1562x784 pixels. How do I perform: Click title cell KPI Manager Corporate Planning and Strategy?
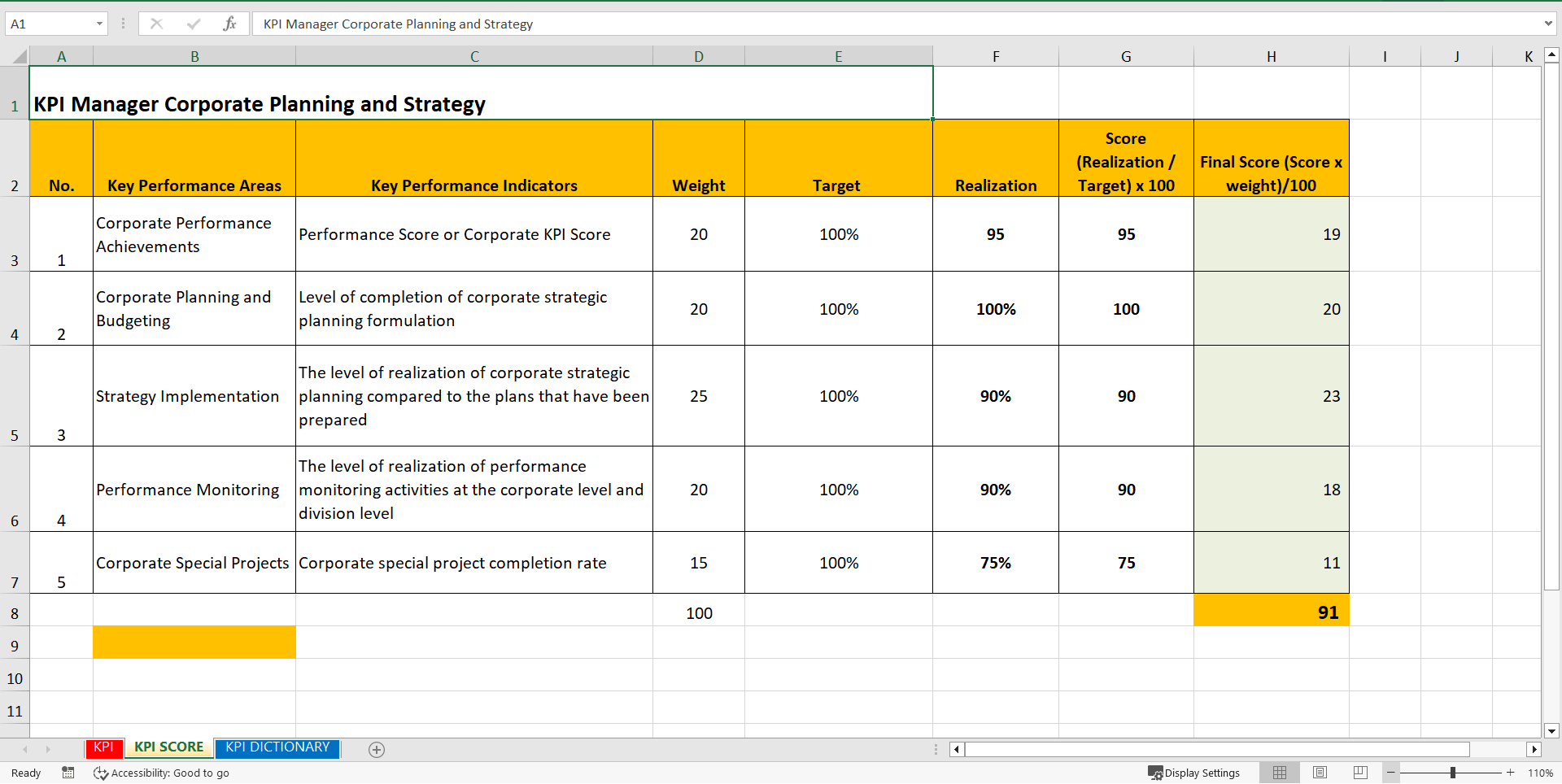[x=481, y=94]
